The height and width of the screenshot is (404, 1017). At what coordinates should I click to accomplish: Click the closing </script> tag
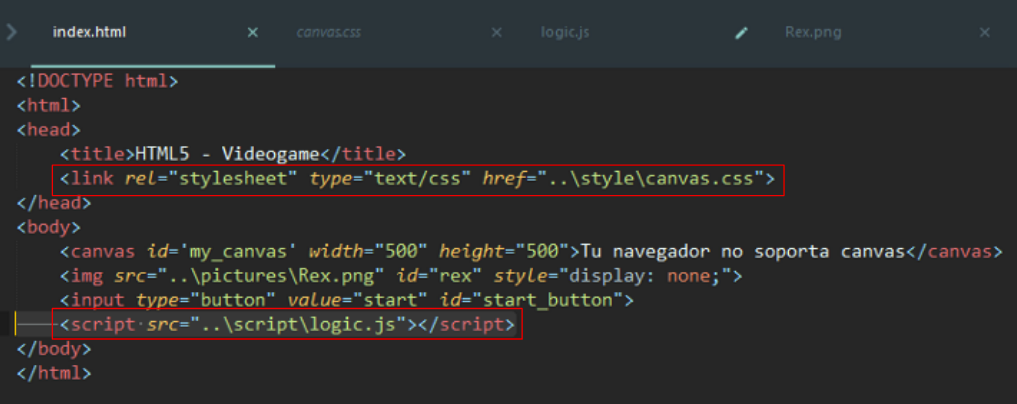(x=466, y=325)
